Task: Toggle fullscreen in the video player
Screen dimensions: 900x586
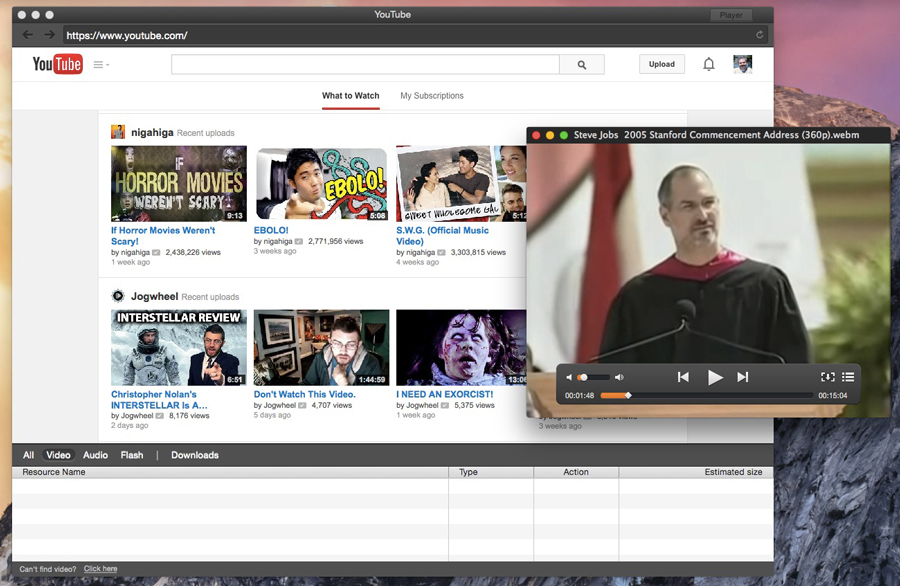Action: 828,377
